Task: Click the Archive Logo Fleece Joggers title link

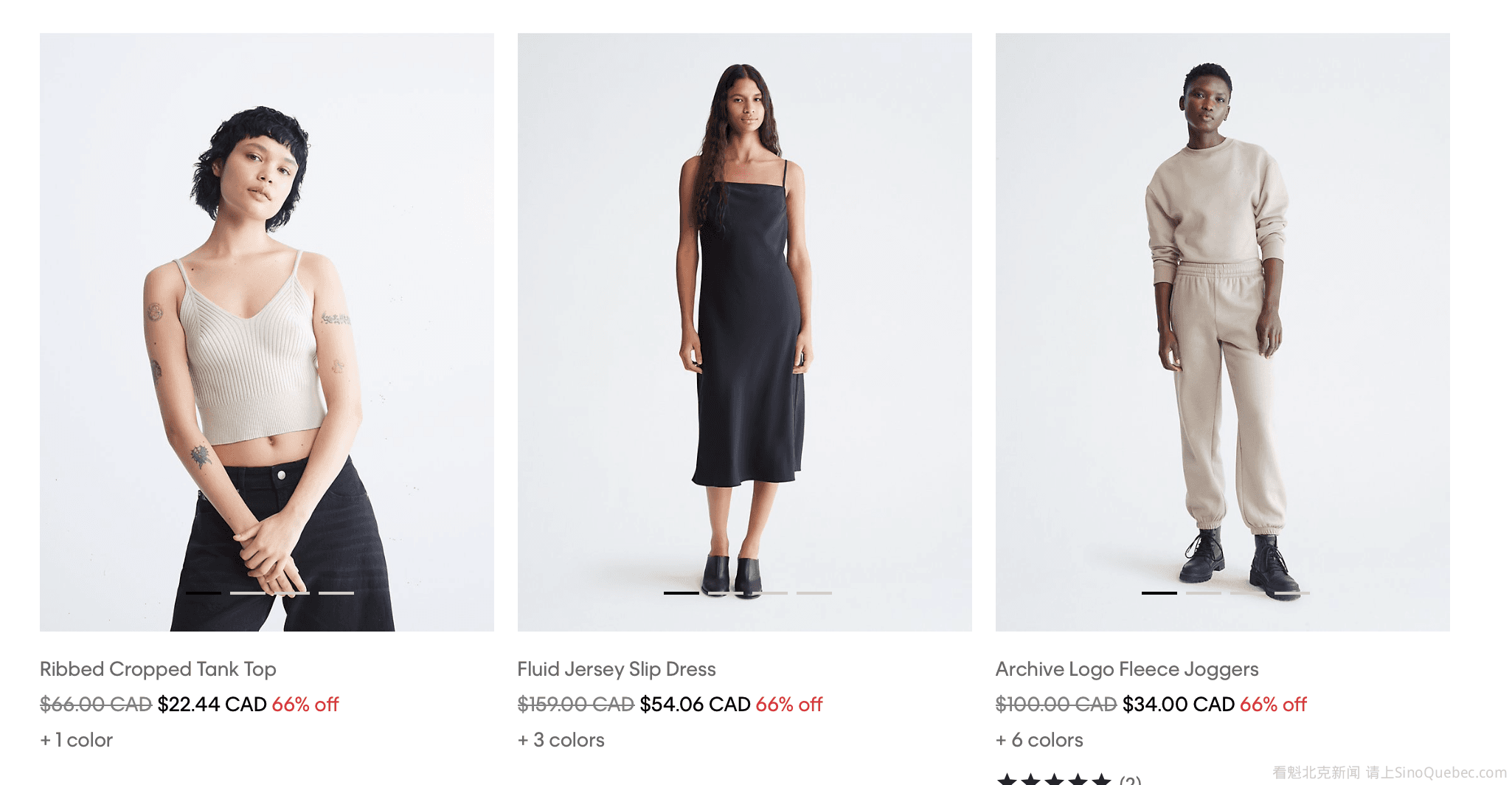Action: click(1127, 669)
